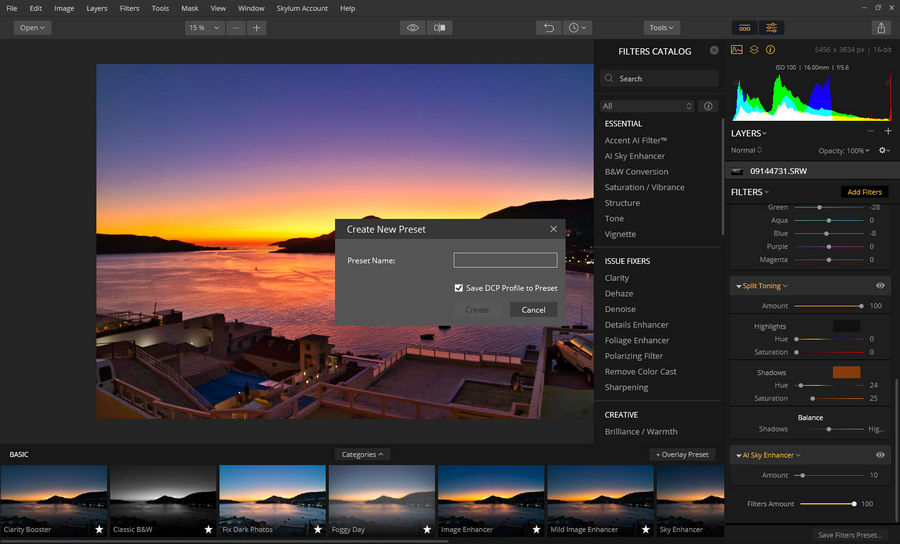The height and width of the screenshot is (544, 900).
Task: Open the All filter category dropdown
Action: (647, 106)
